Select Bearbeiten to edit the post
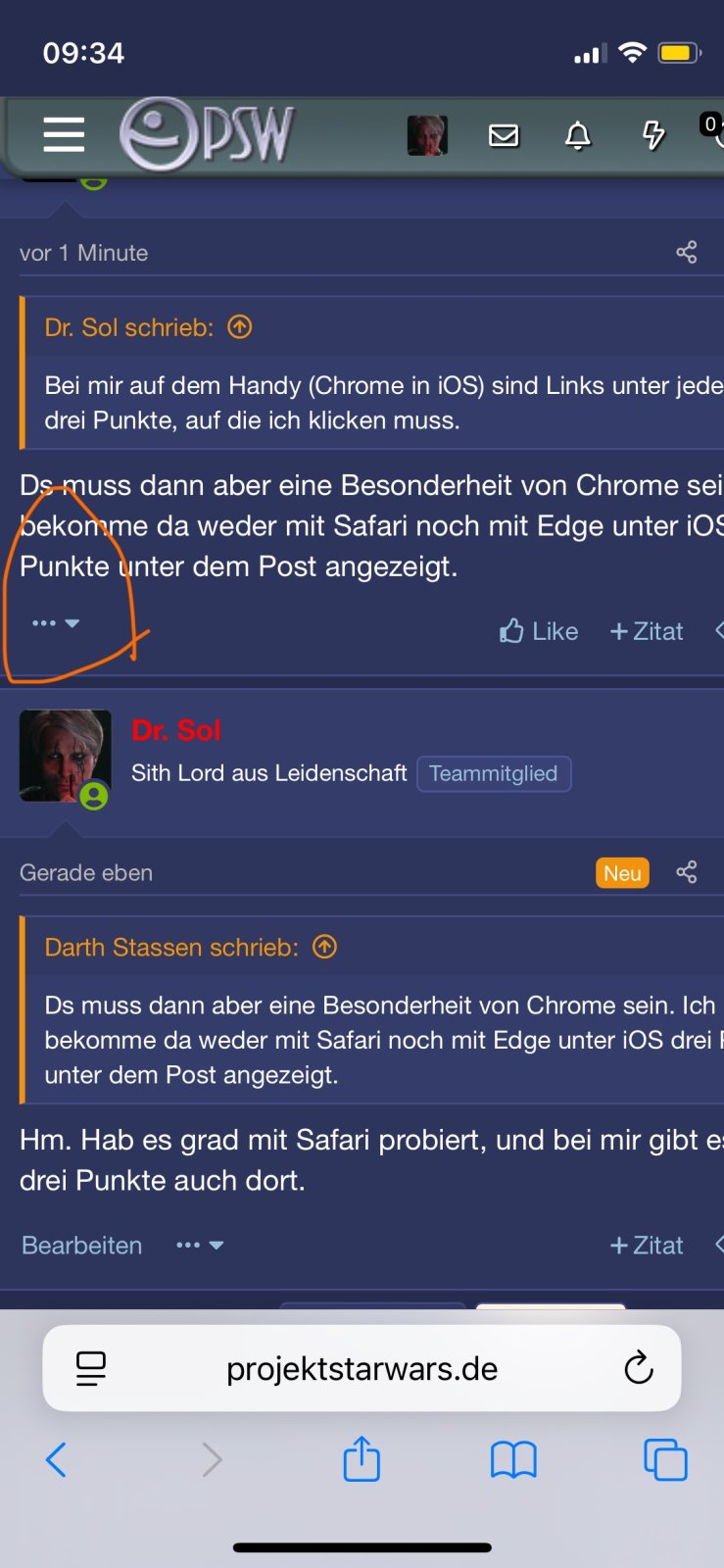The width and height of the screenshot is (724, 1568). pyautogui.click(x=82, y=1246)
